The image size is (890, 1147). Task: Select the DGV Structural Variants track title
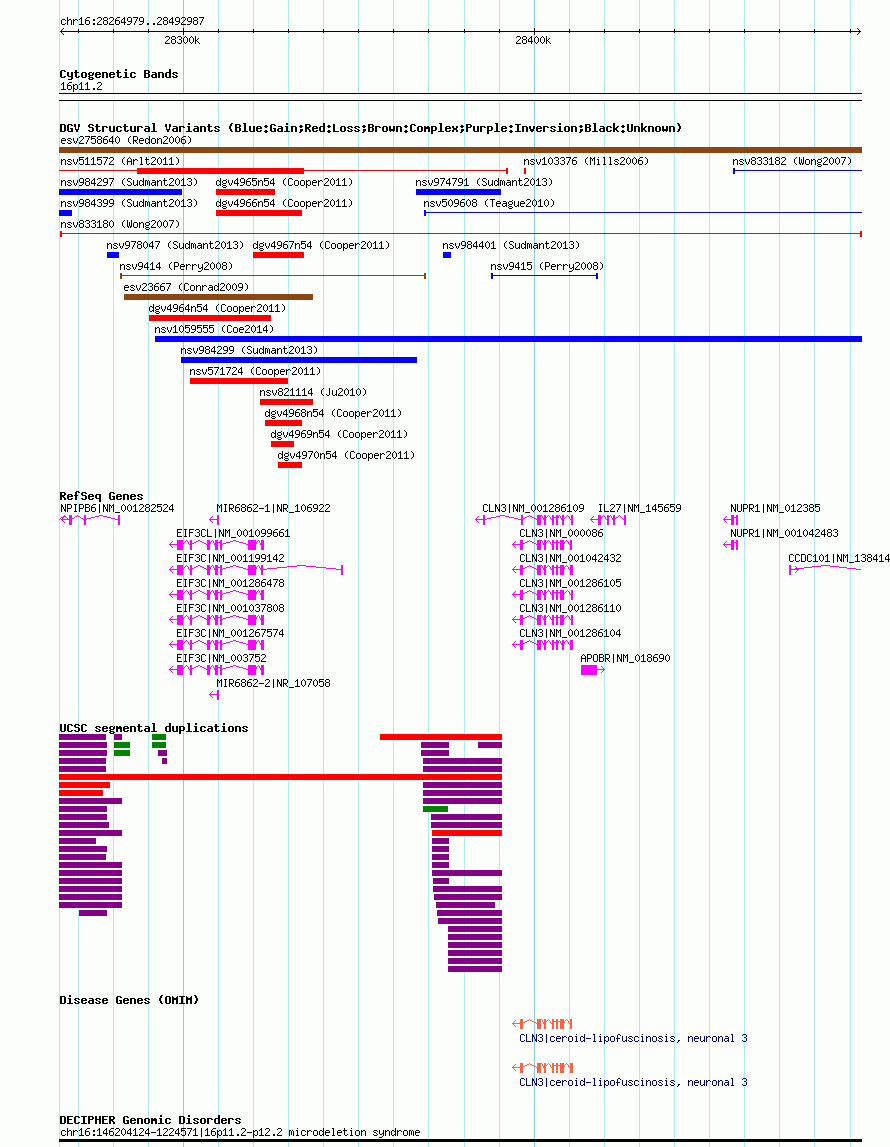[370, 128]
